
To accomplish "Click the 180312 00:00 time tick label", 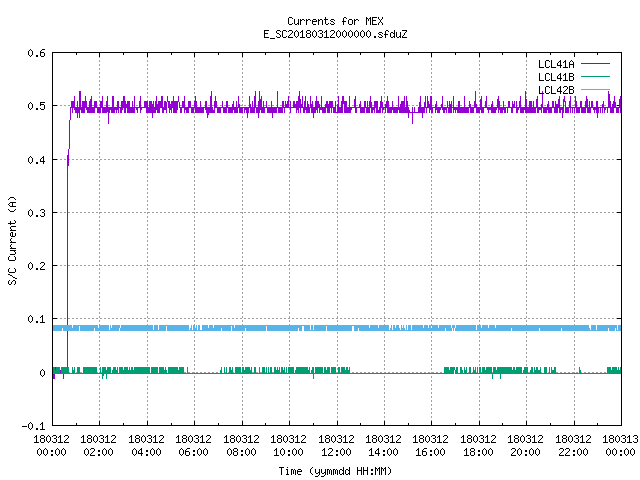I will [51, 446].
